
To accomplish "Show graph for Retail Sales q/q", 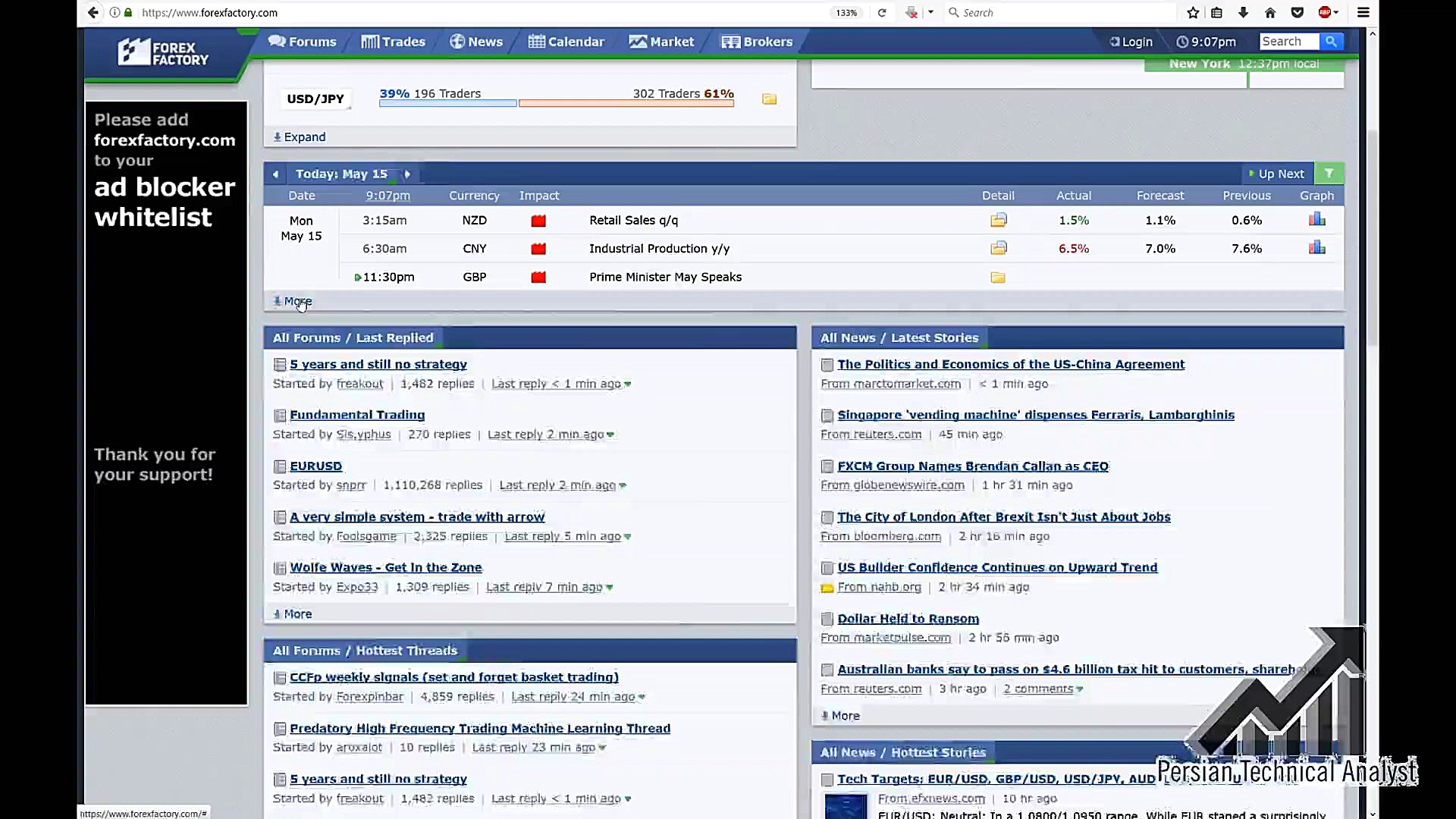I will pyautogui.click(x=1317, y=219).
